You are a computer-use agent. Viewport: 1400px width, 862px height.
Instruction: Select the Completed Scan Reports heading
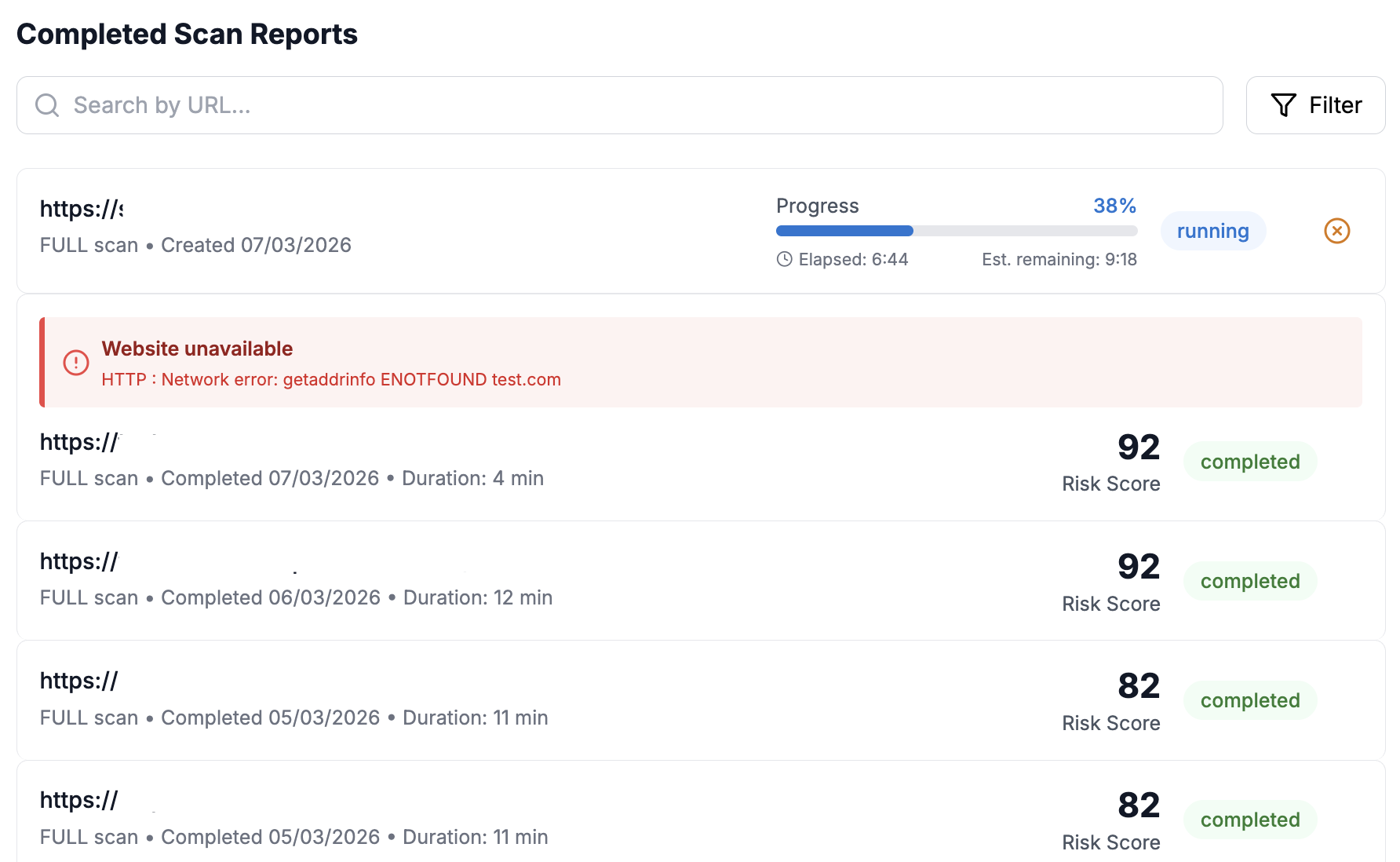[x=188, y=34]
